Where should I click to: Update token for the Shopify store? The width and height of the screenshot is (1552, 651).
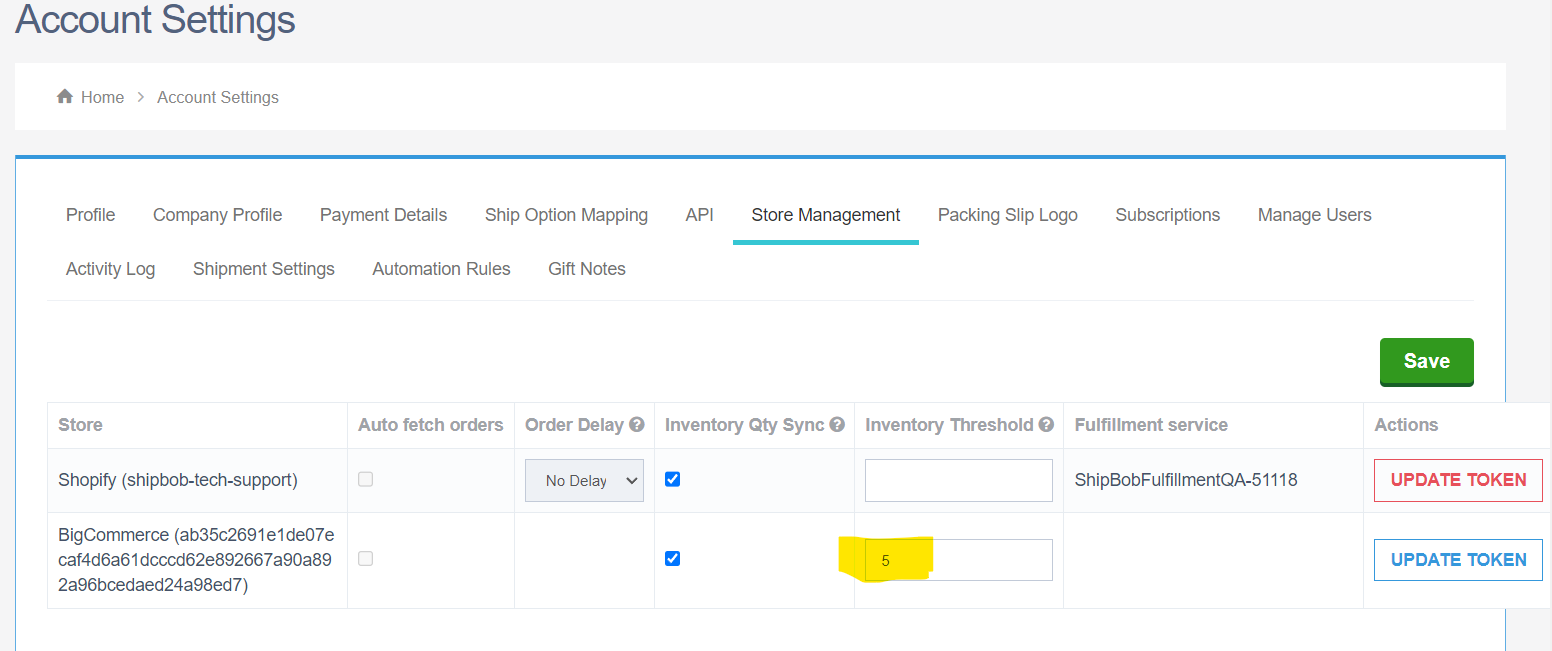(x=1458, y=480)
